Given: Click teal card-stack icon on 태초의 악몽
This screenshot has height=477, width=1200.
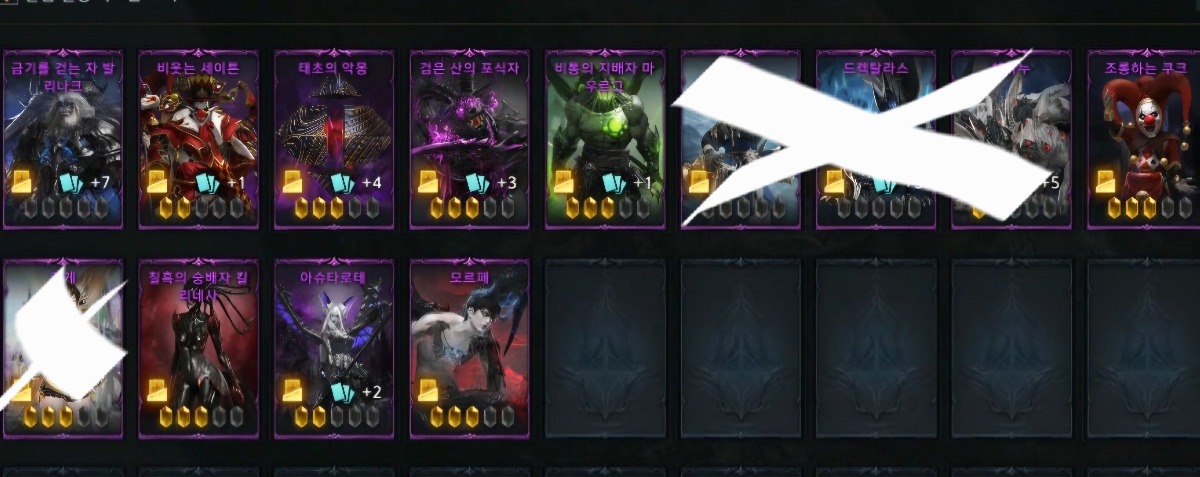Looking at the screenshot, I should pos(340,182).
